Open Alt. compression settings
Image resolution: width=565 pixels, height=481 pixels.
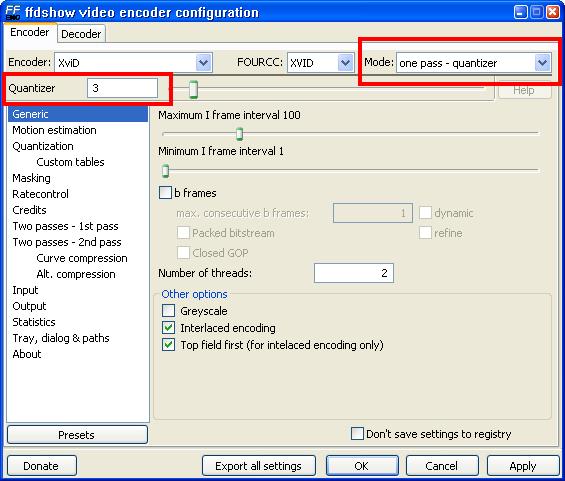(x=76, y=274)
